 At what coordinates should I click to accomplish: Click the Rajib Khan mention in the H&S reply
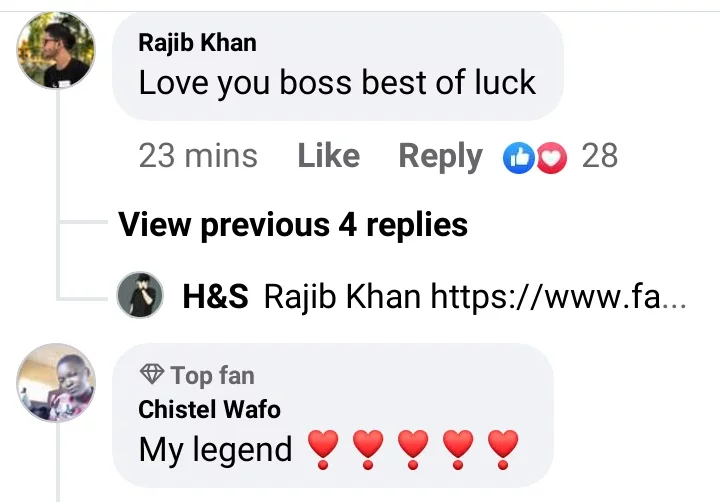[342, 296]
